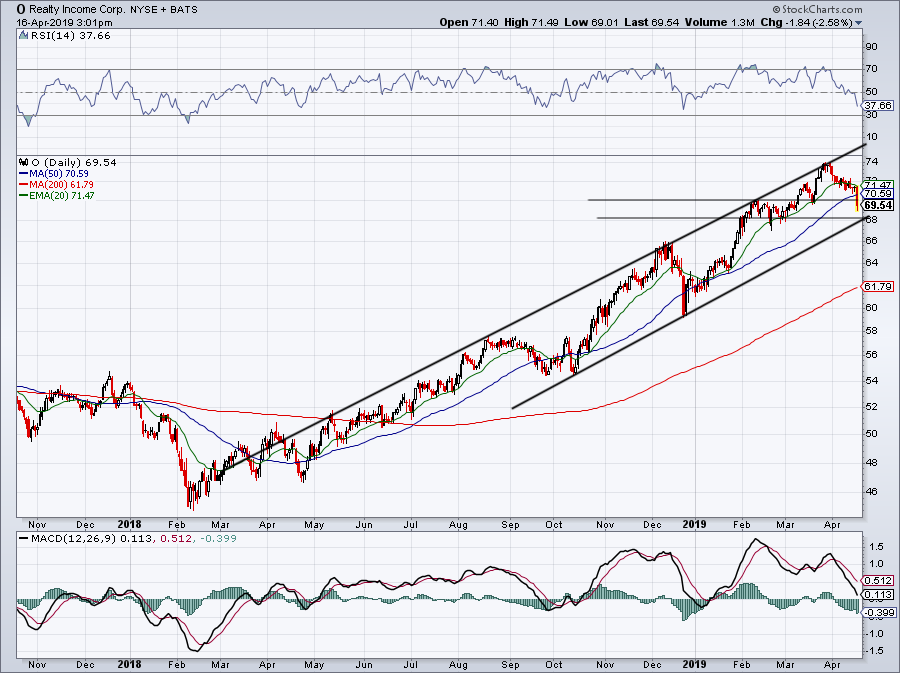Viewport: 900px width, 673px height.
Task: Click the 16-Apr-2019 3:01pm timestamp
Action: click(x=64, y=23)
